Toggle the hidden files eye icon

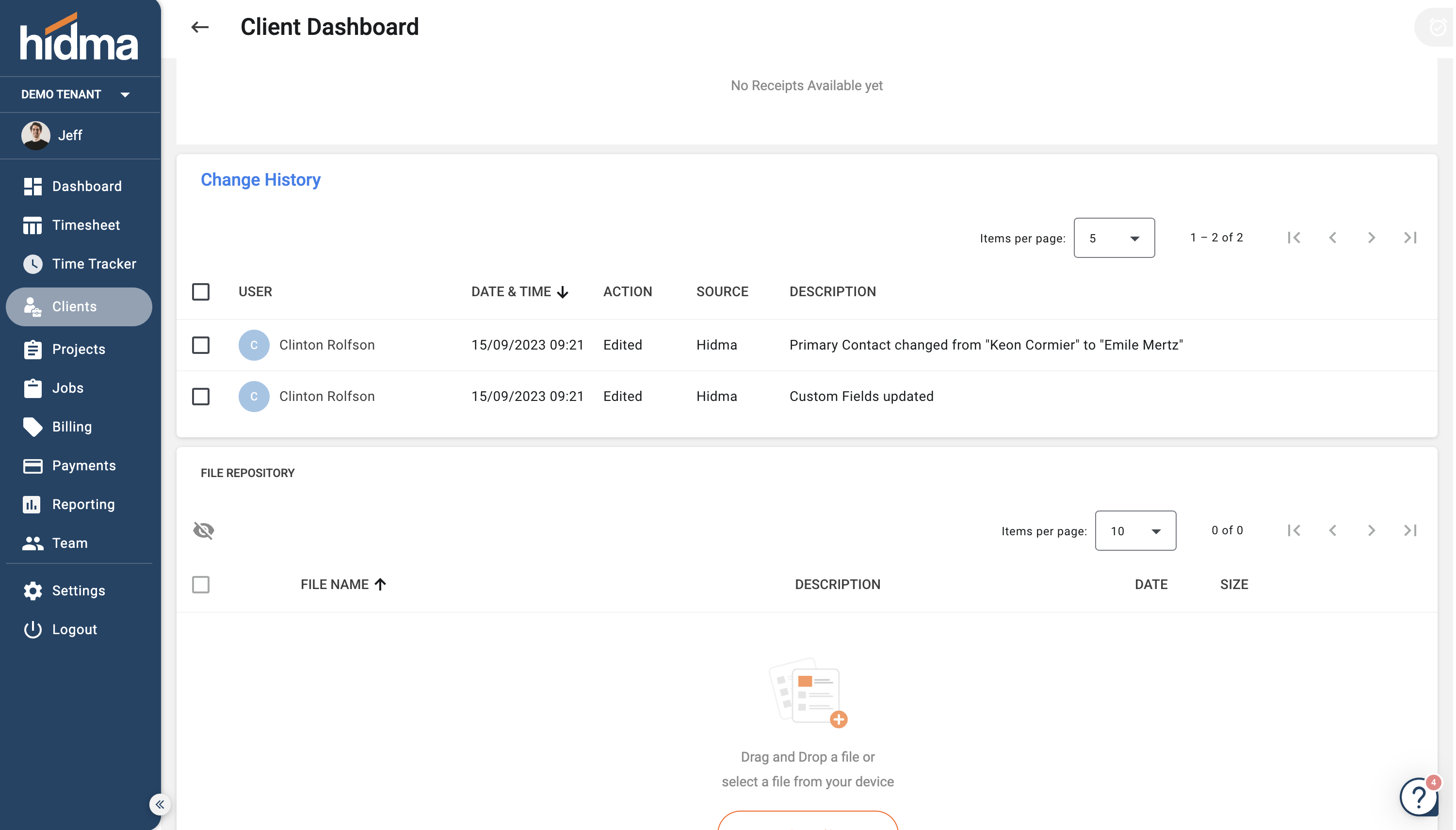tap(204, 531)
